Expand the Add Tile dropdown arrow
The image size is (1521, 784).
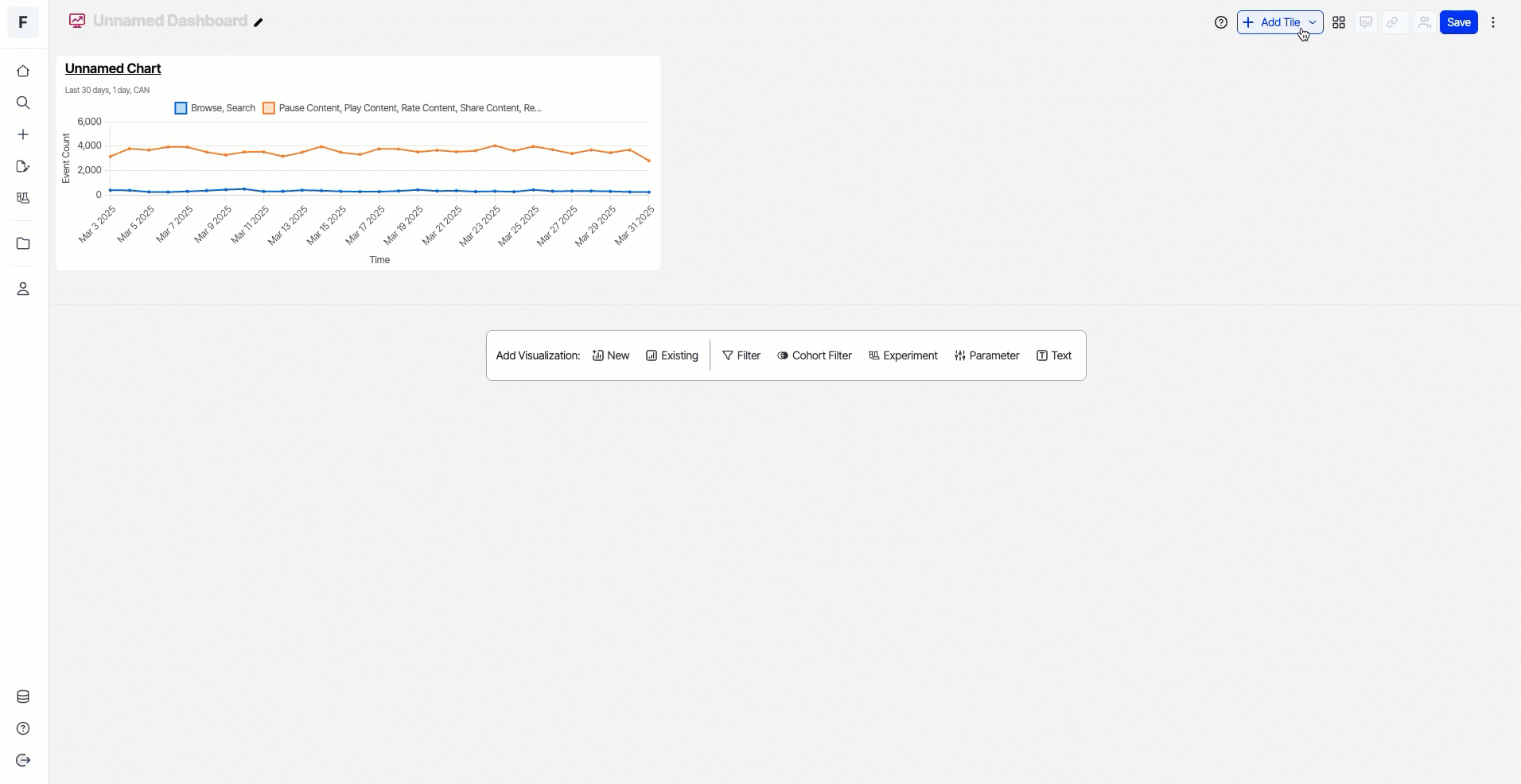tap(1313, 22)
